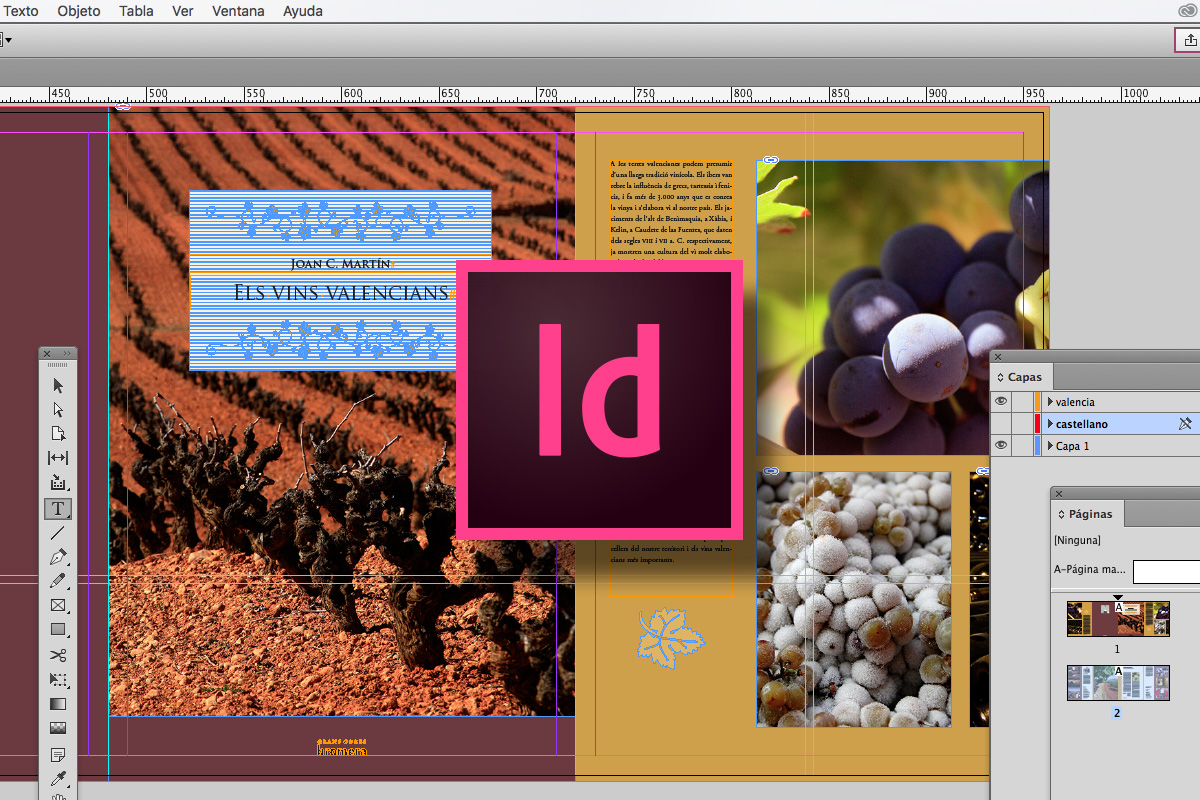Viewport: 1200px width, 800px height.
Task: Close the tools panel
Action: [47, 353]
